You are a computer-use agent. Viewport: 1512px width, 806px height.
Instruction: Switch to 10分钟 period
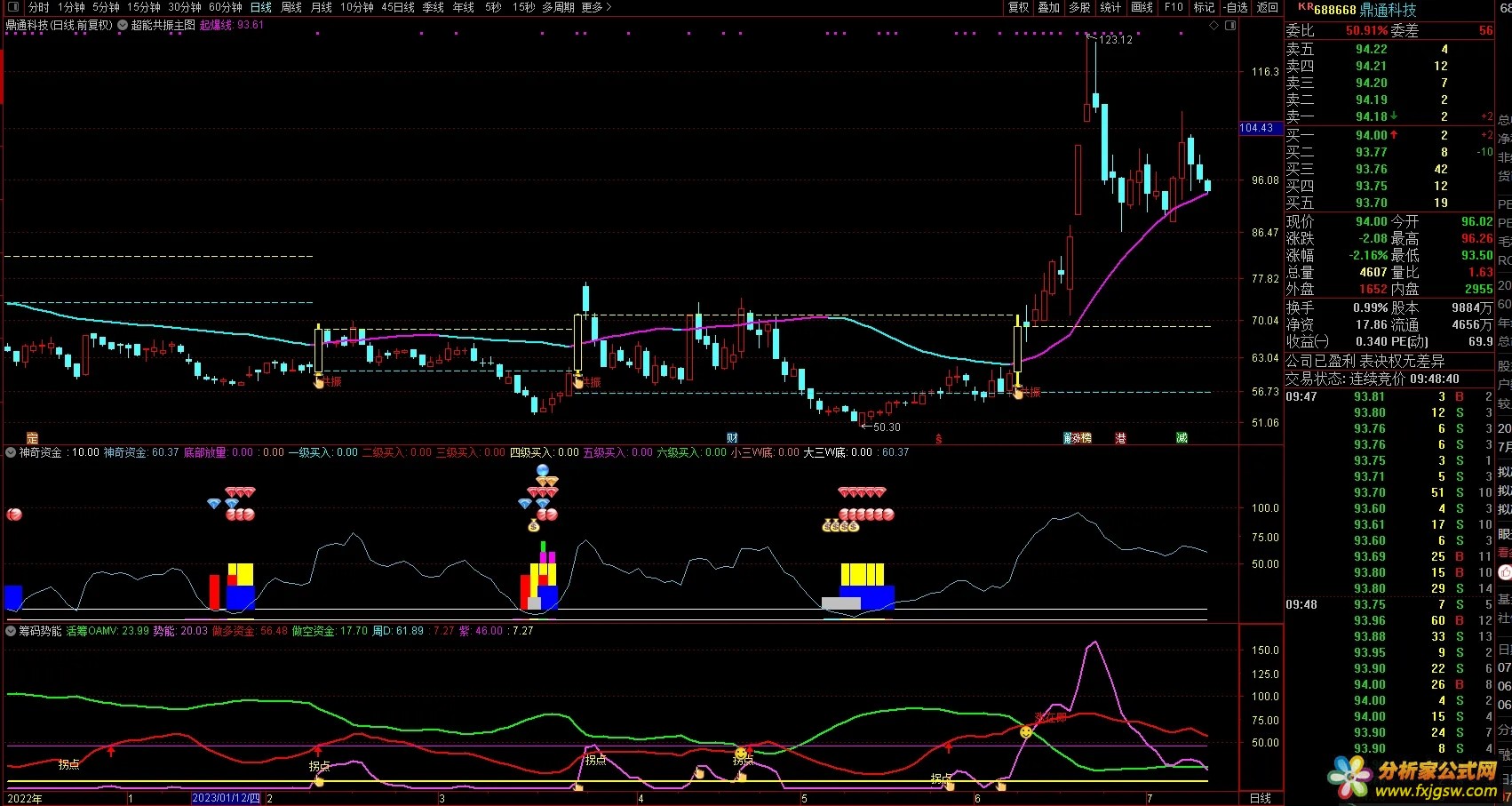(357, 7)
